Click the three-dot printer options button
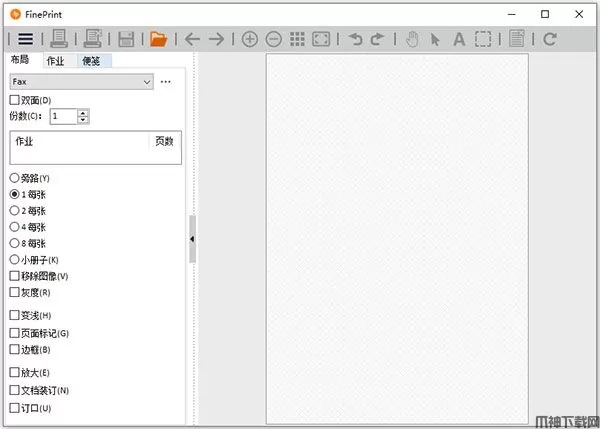 tap(166, 82)
